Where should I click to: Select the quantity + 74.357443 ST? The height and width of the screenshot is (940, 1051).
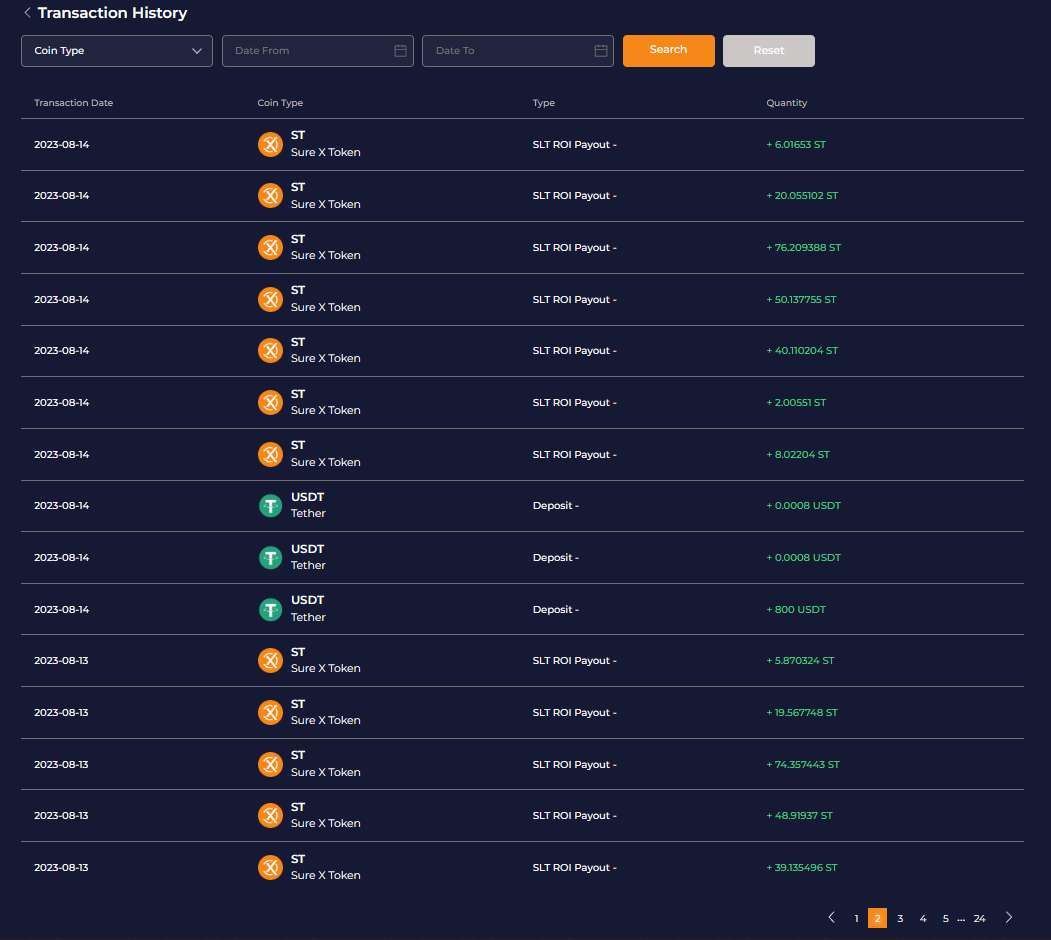(x=802, y=764)
